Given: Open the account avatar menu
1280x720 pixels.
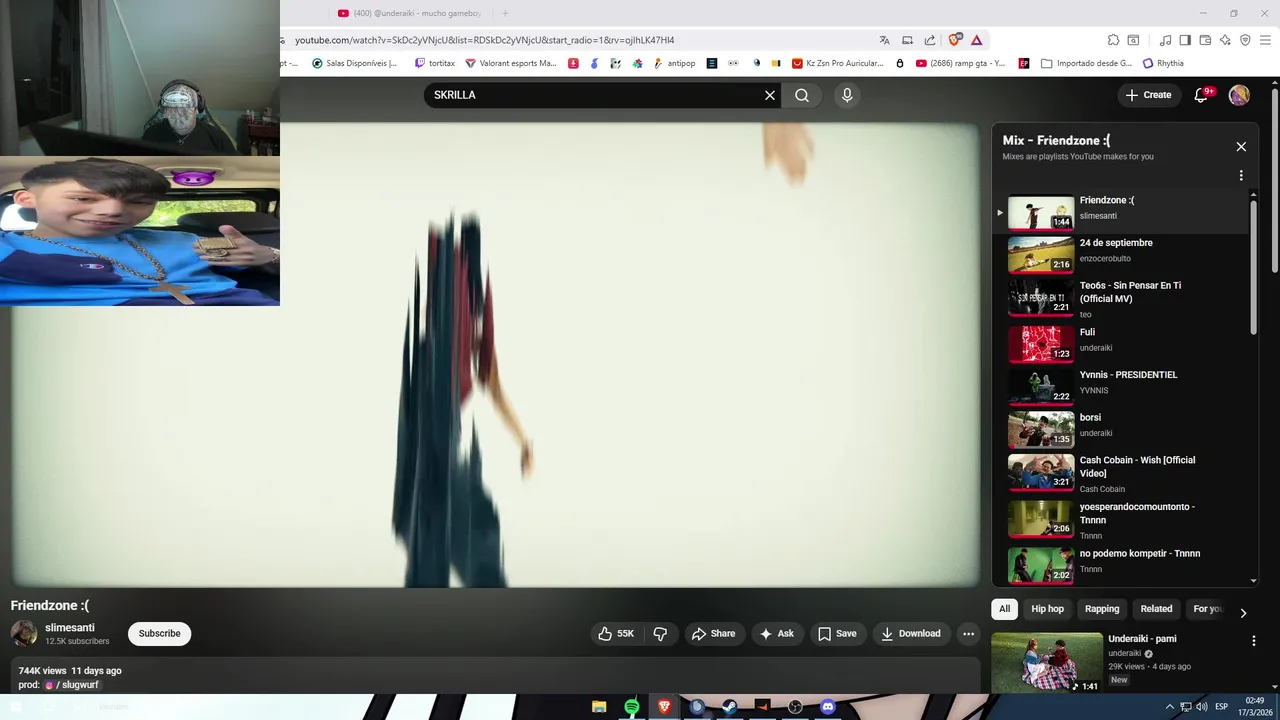Looking at the screenshot, I should (1239, 95).
